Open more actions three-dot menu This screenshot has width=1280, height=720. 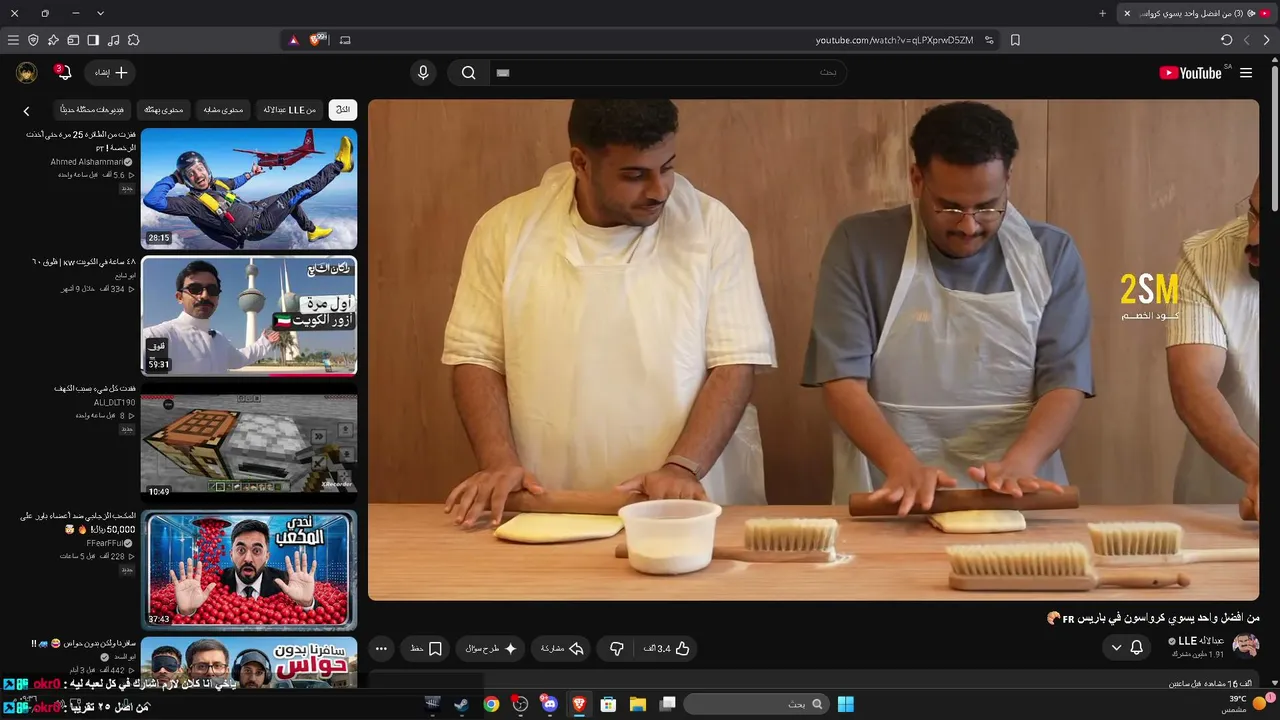381,649
